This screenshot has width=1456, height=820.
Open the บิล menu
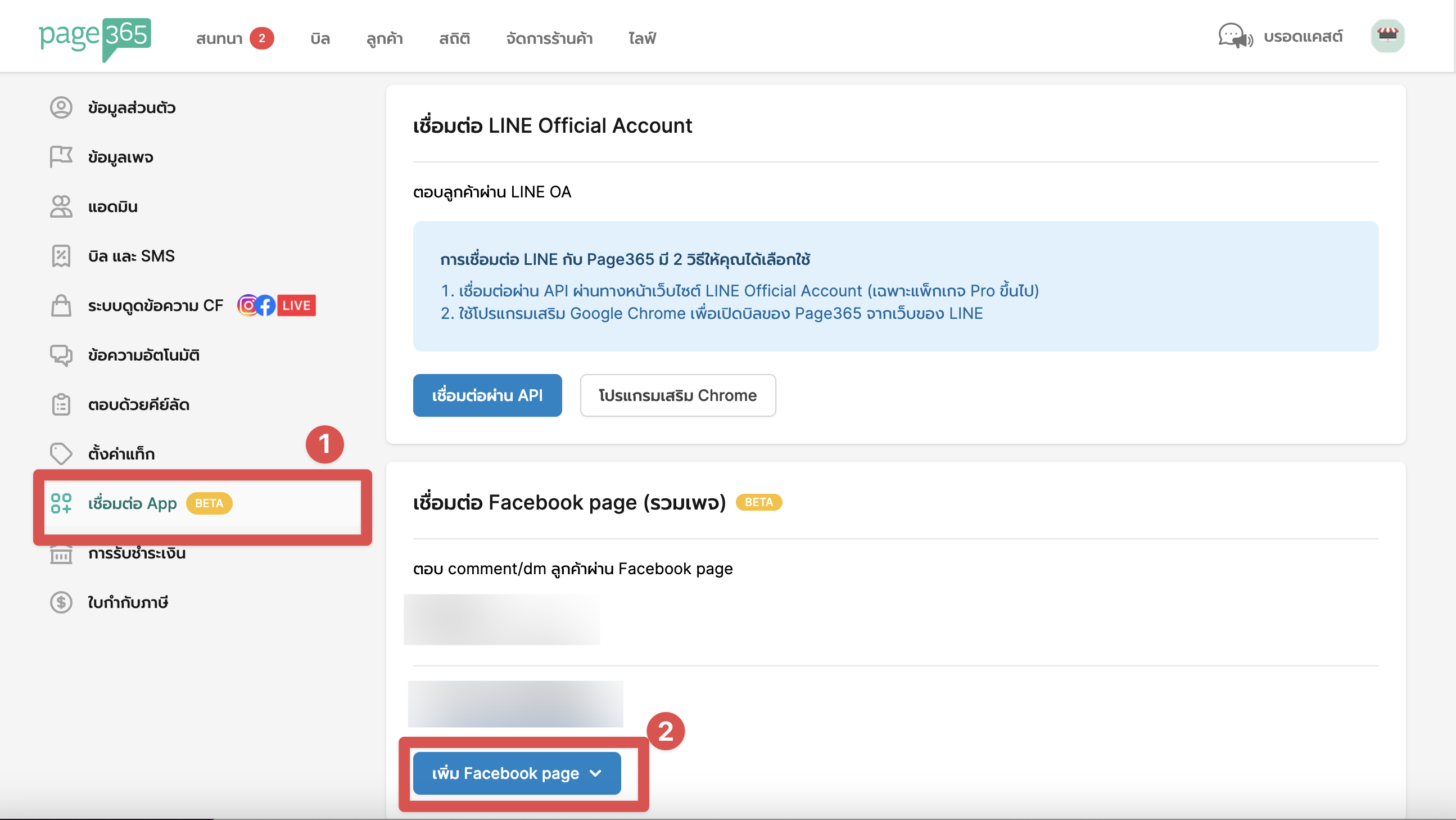point(320,38)
